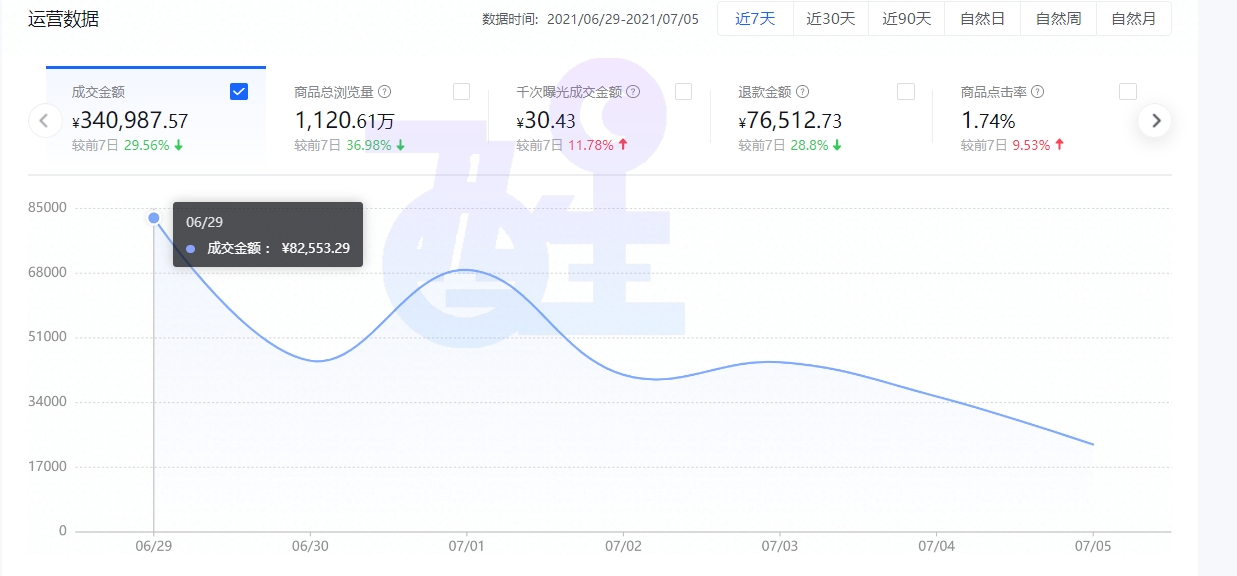The width and height of the screenshot is (1237, 576).
Task: Click the green down arrow next to 29.56%
Action: (176, 144)
